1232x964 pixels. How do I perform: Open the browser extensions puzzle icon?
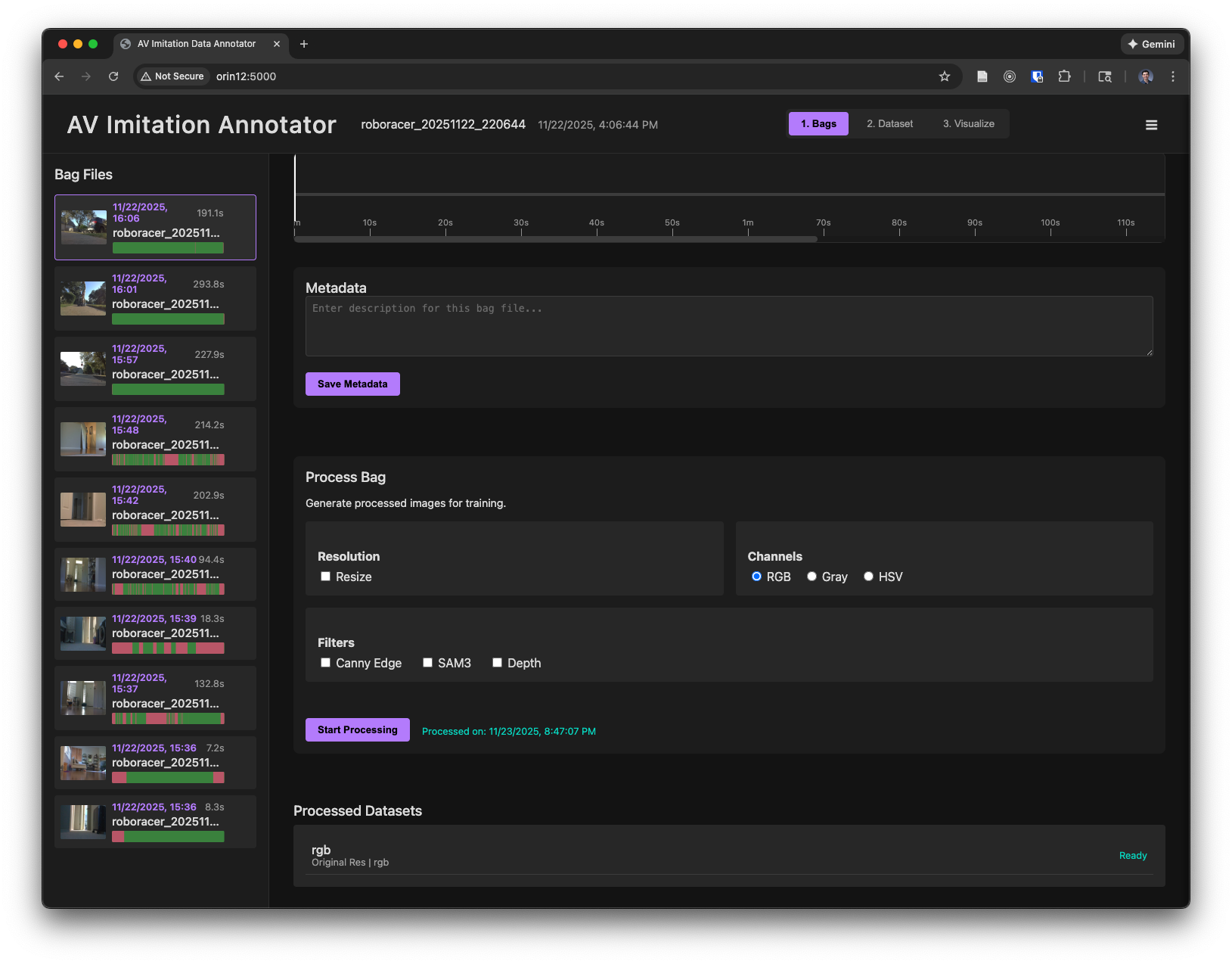[1064, 76]
